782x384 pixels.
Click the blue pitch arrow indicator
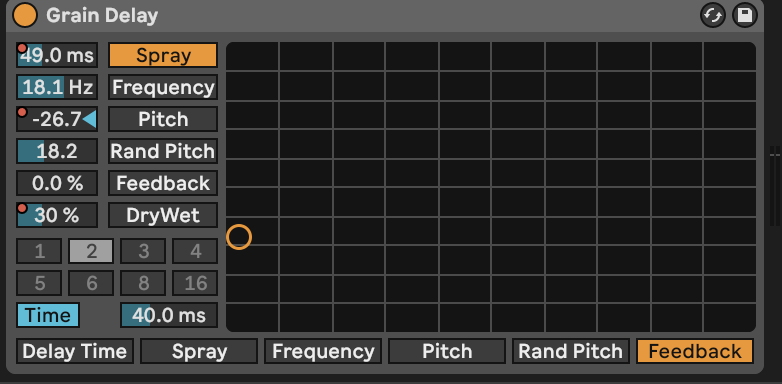click(89, 120)
